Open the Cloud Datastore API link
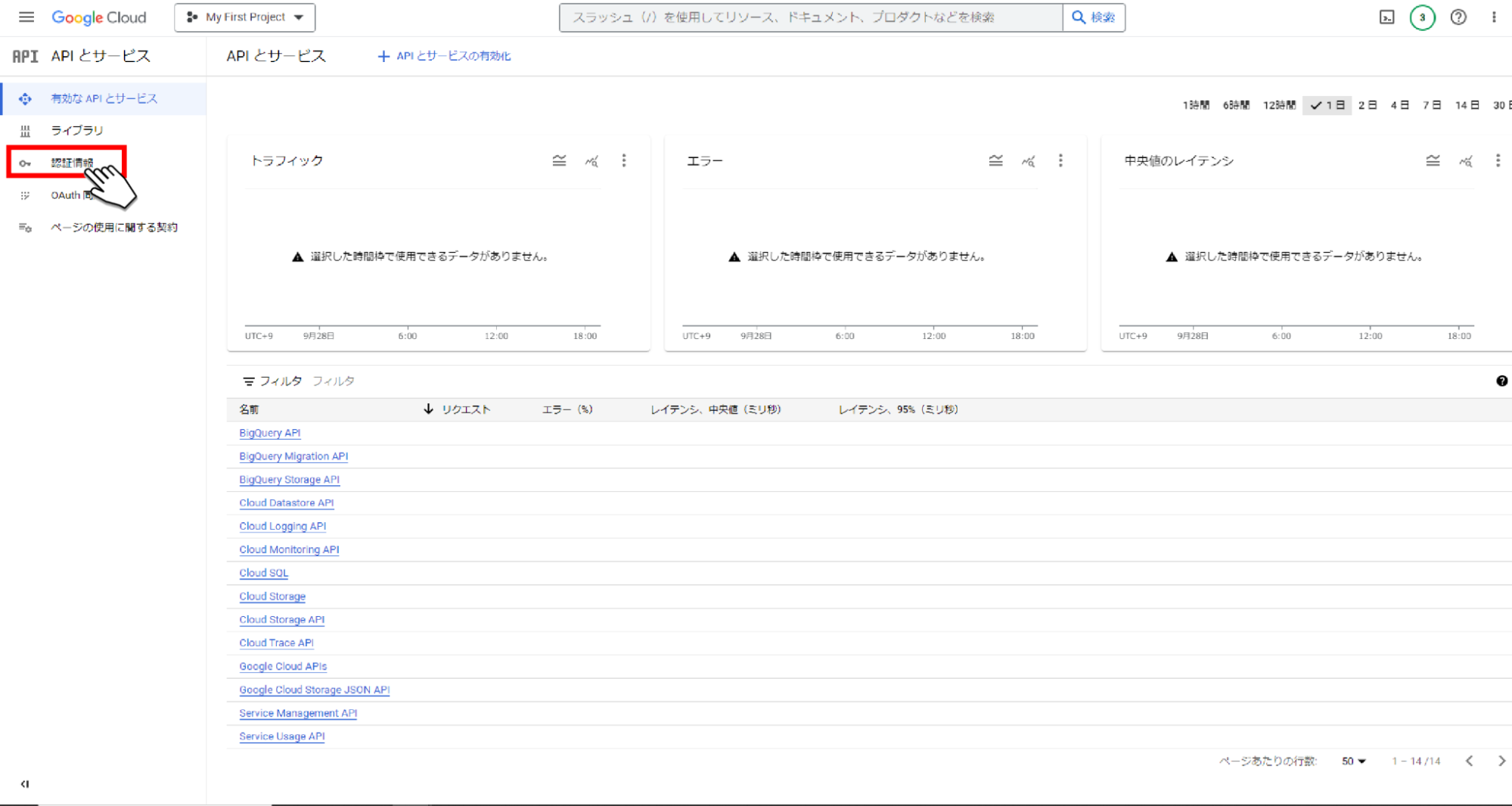The width and height of the screenshot is (1512, 806). point(286,503)
